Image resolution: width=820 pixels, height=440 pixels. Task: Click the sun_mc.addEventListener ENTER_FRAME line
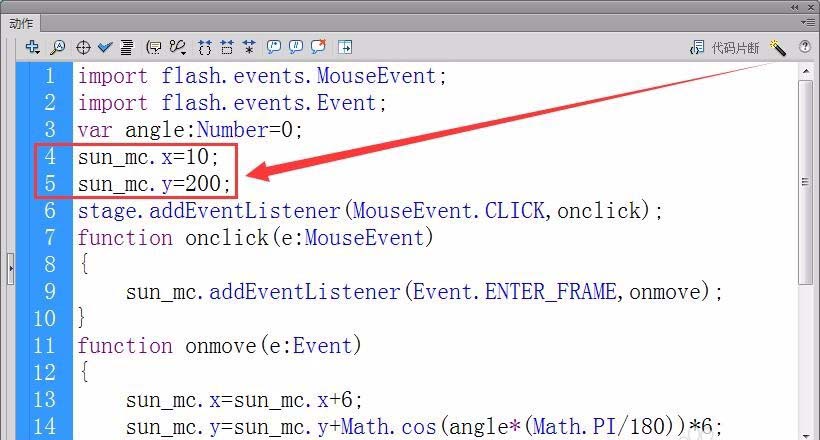[x=424, y=292]
